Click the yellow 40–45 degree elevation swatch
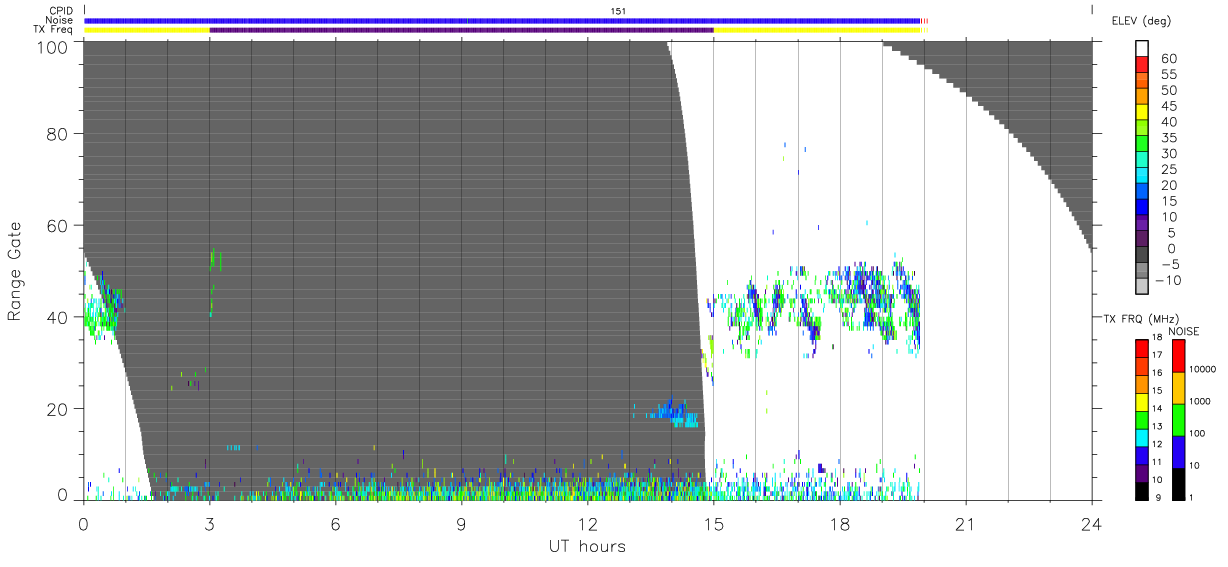1228x567 pixels. pos(1142,112)
